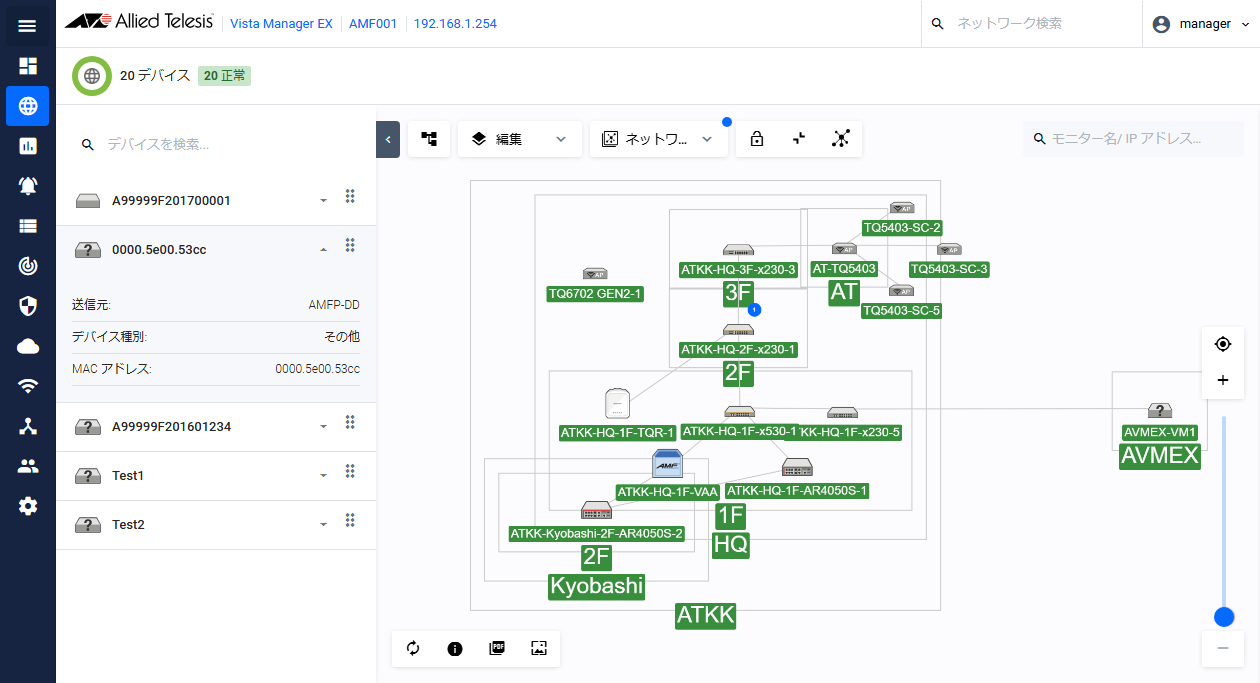Viewport: 1260px width, 683px height.
Task: Click drag handle for A99999F201700001
Action: pyautogui.click(x=350, y=197)
